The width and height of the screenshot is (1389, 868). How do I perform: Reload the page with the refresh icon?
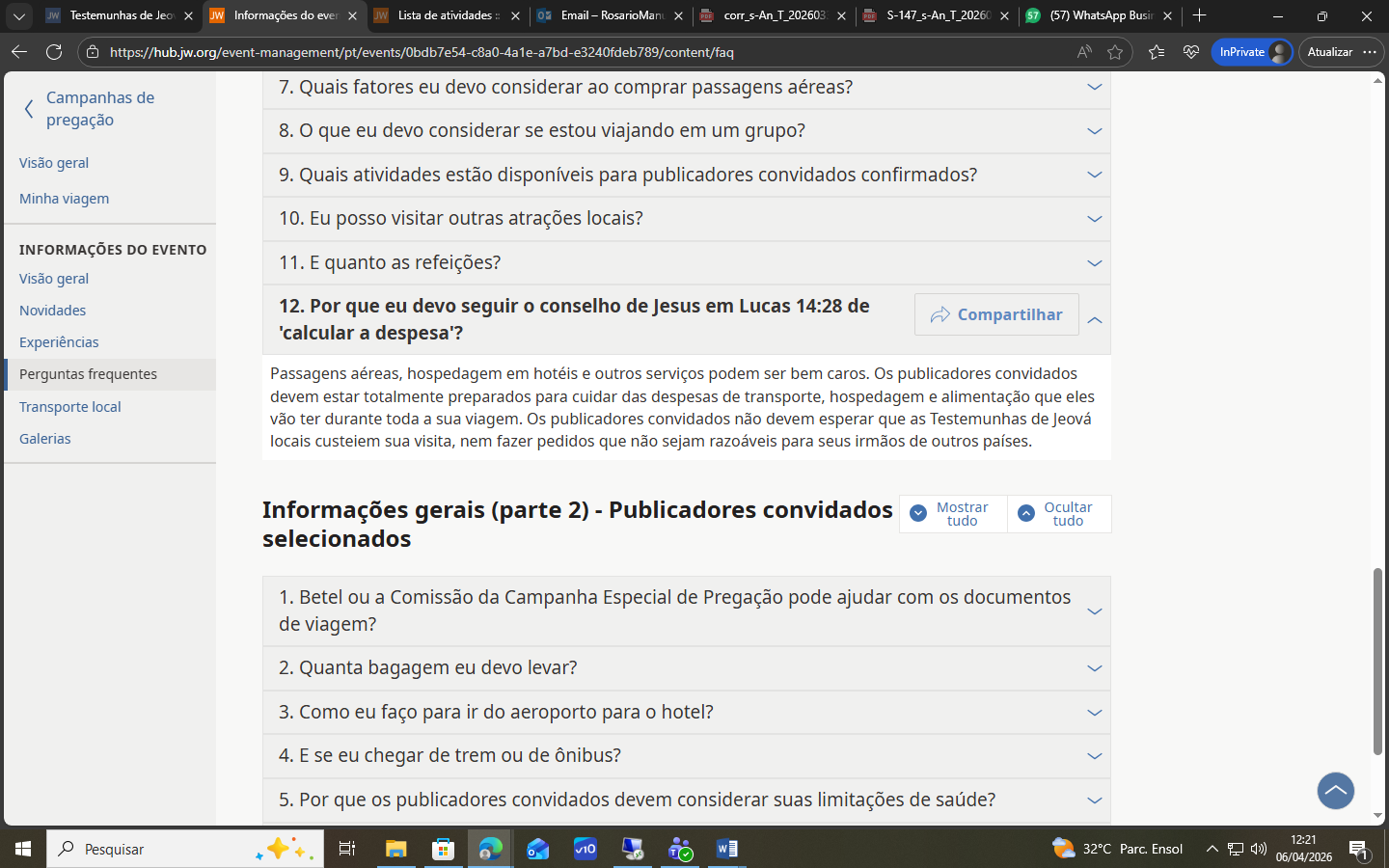[55, 52]
